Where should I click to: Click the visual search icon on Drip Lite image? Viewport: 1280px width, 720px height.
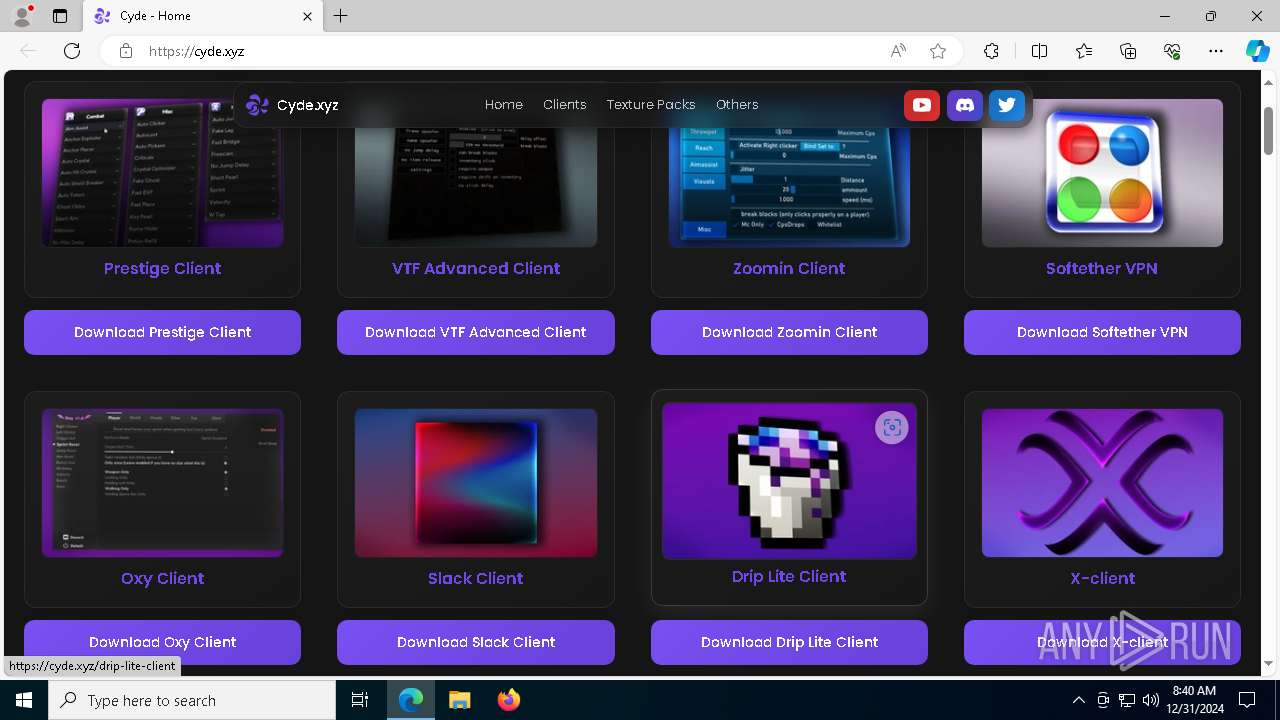point(891,428)
